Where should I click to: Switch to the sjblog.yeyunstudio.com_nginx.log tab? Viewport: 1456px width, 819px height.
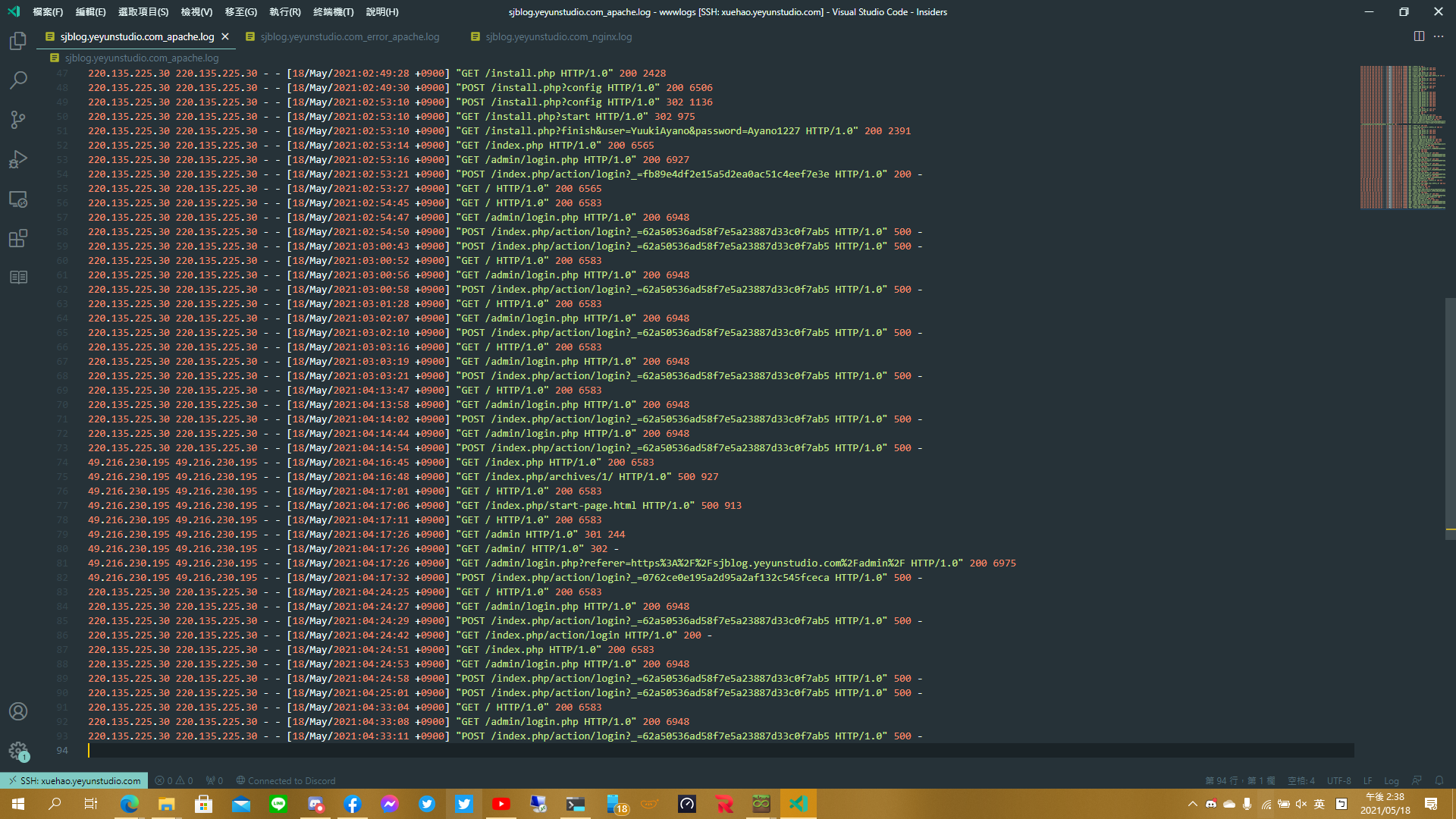[x=558, y=36]
